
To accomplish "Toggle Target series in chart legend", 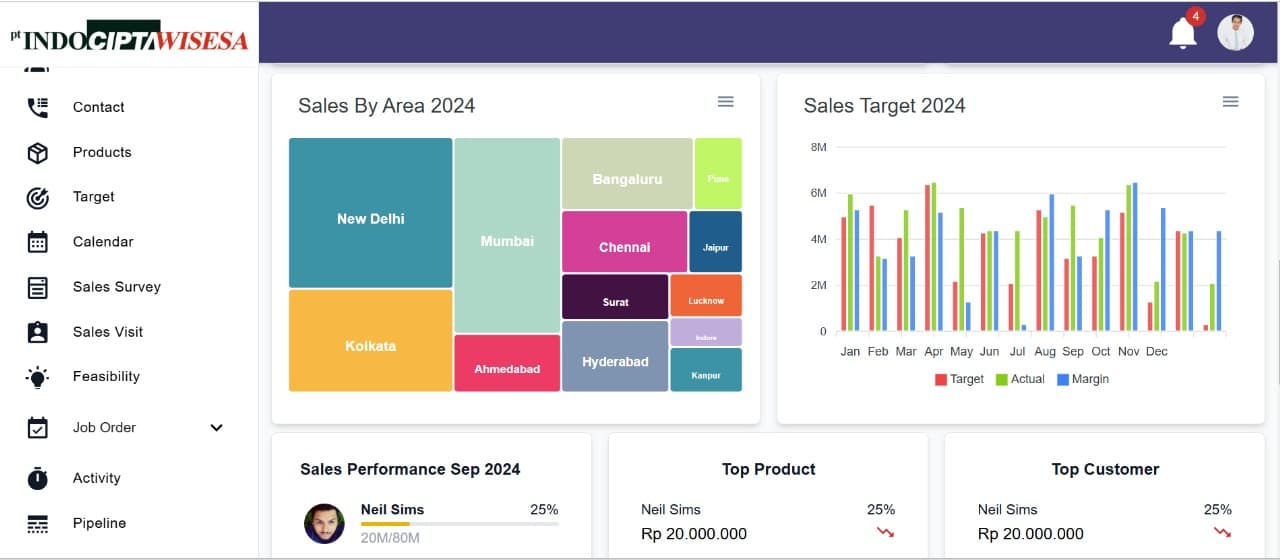I will coord(959,379).
